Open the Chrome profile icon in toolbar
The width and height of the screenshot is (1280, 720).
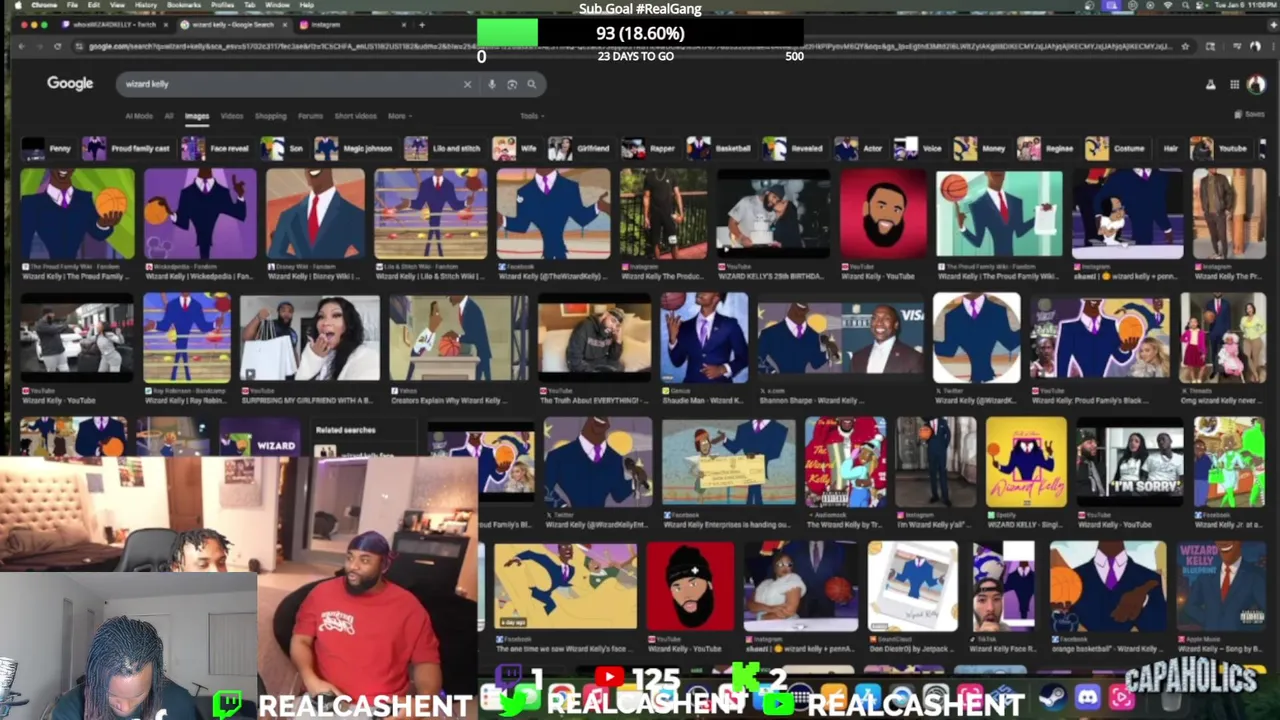pos(1255,46)
